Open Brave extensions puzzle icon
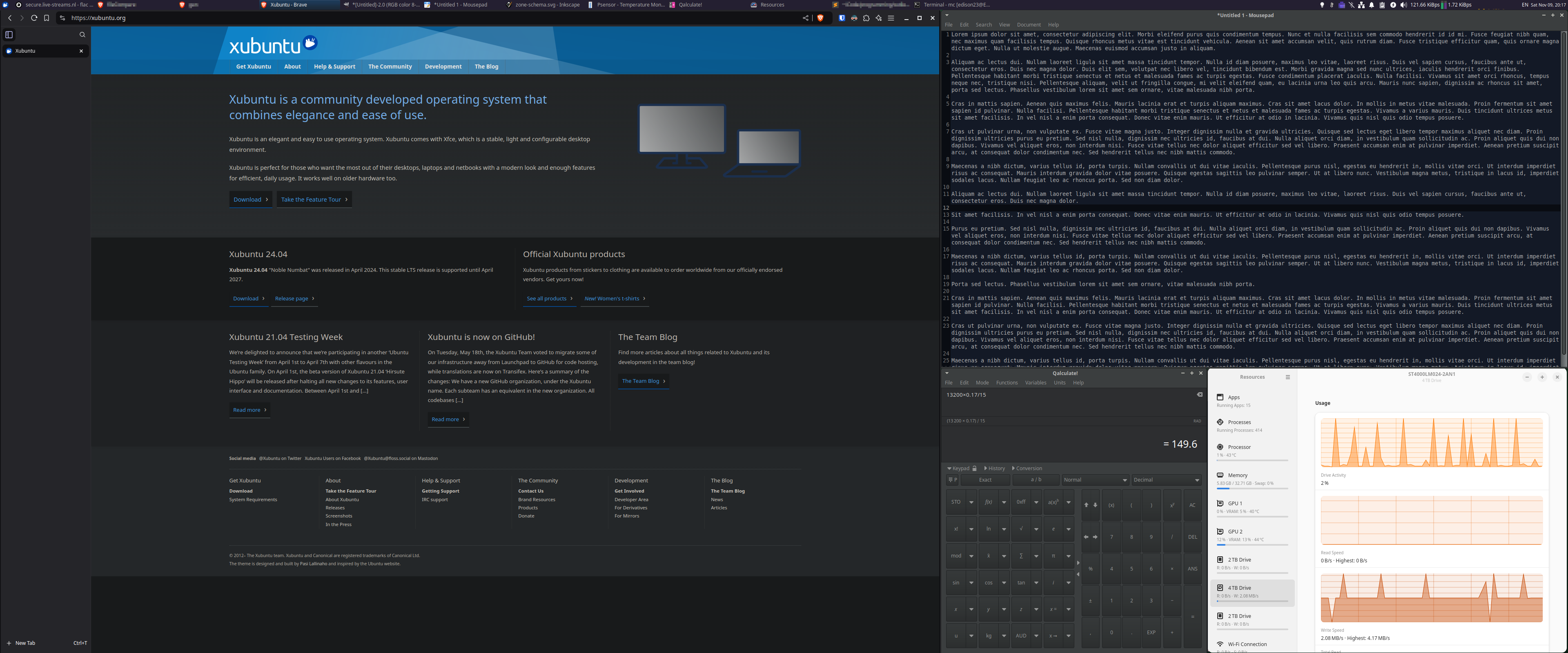The width and height of the screenshot is (1568, 653). point(866,18)
